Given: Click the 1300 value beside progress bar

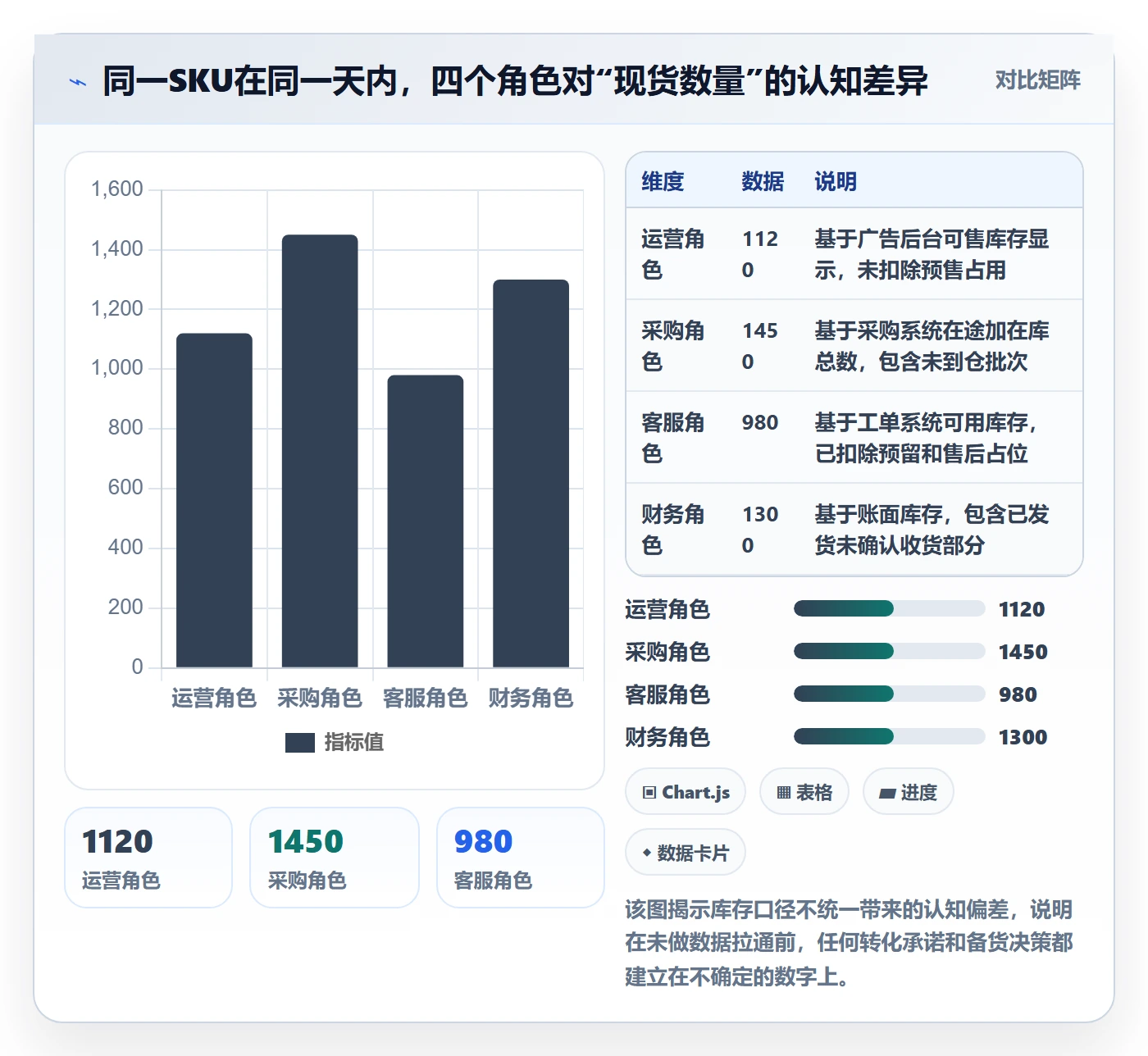Looking at the screenshot, I should (x=1023, y=736).
